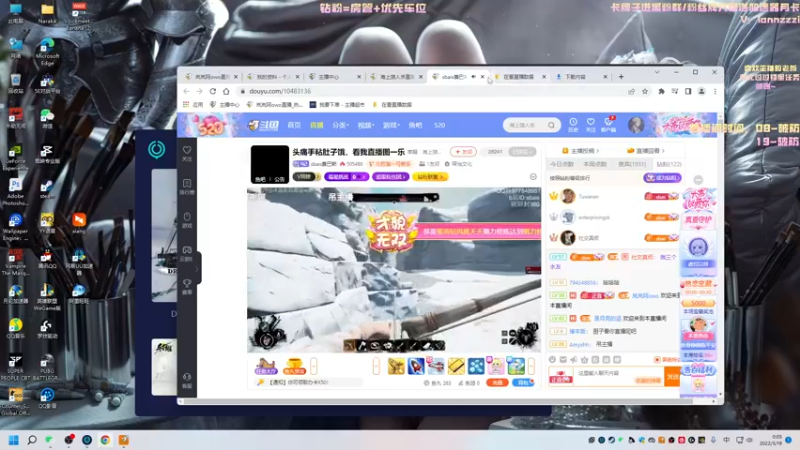Expand the 游戏 dropdown in Douyu navigation
The image size is (800, 450).
(x=391, y=125)
